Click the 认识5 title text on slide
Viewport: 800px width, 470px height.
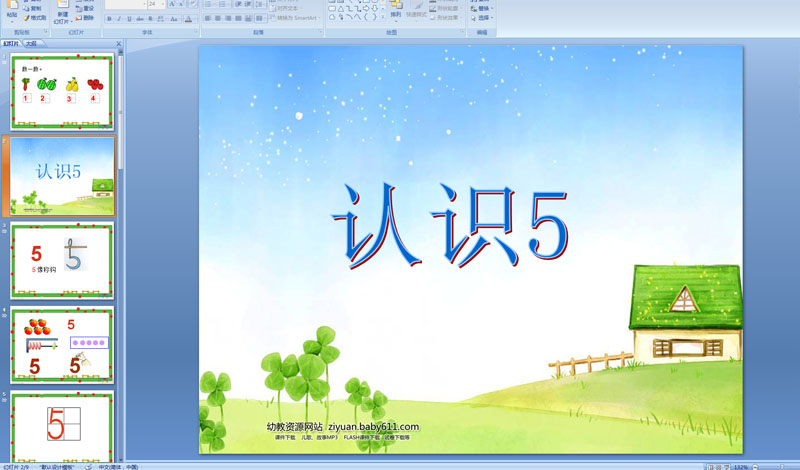click(450, 226)
